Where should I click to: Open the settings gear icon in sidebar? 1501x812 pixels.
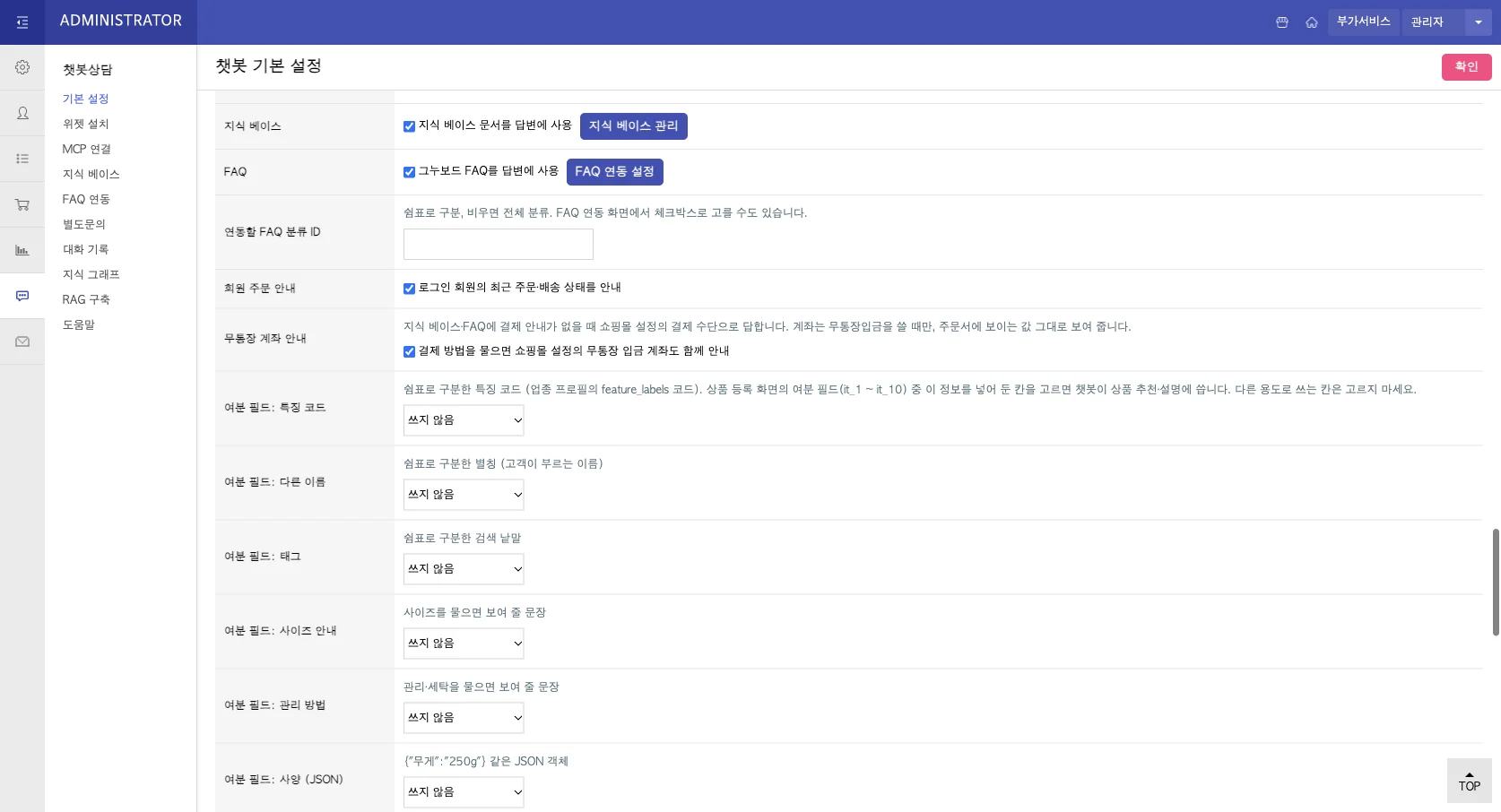click(x=22, y=67)
